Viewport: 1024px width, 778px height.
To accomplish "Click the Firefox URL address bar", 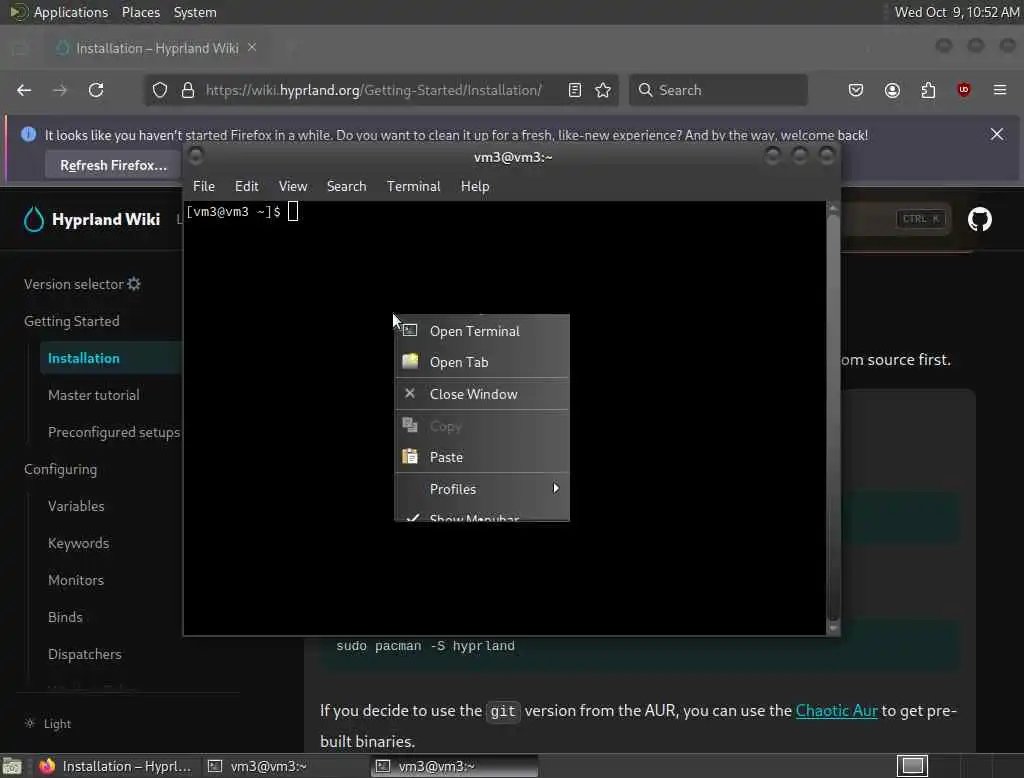I will tap(381, 90).
